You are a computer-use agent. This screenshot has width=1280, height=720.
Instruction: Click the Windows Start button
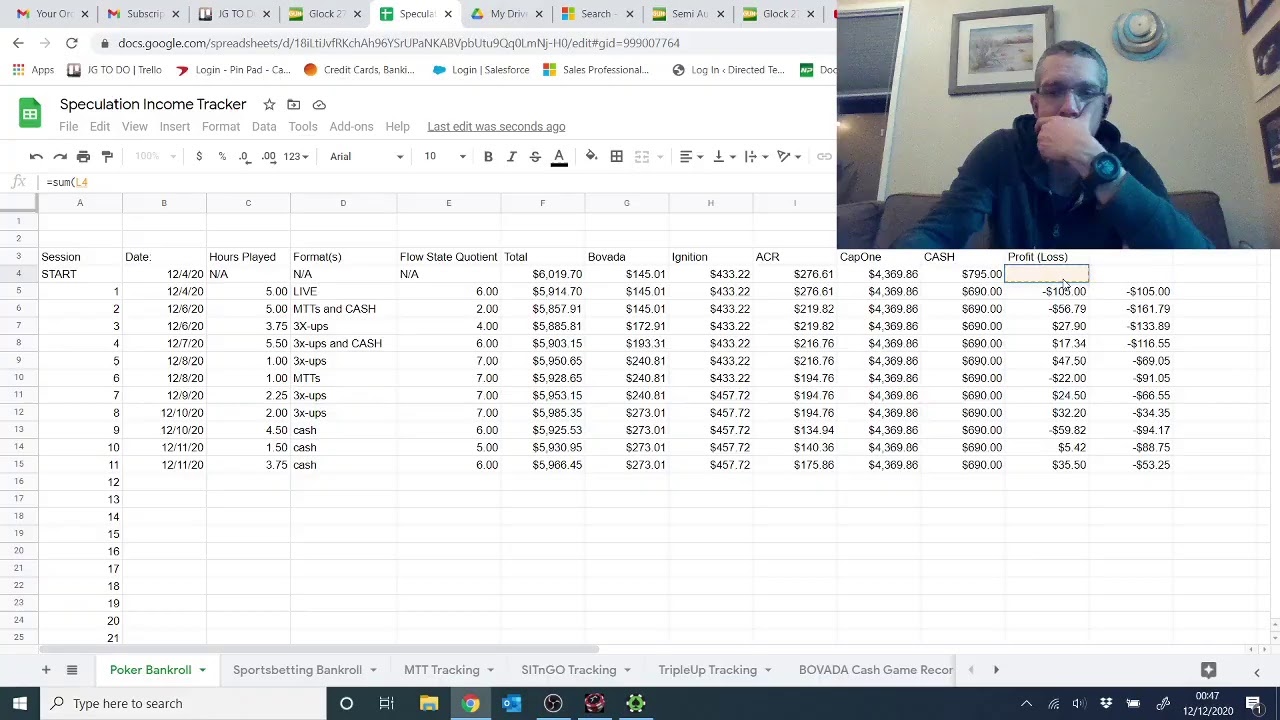tap(20, 703)
